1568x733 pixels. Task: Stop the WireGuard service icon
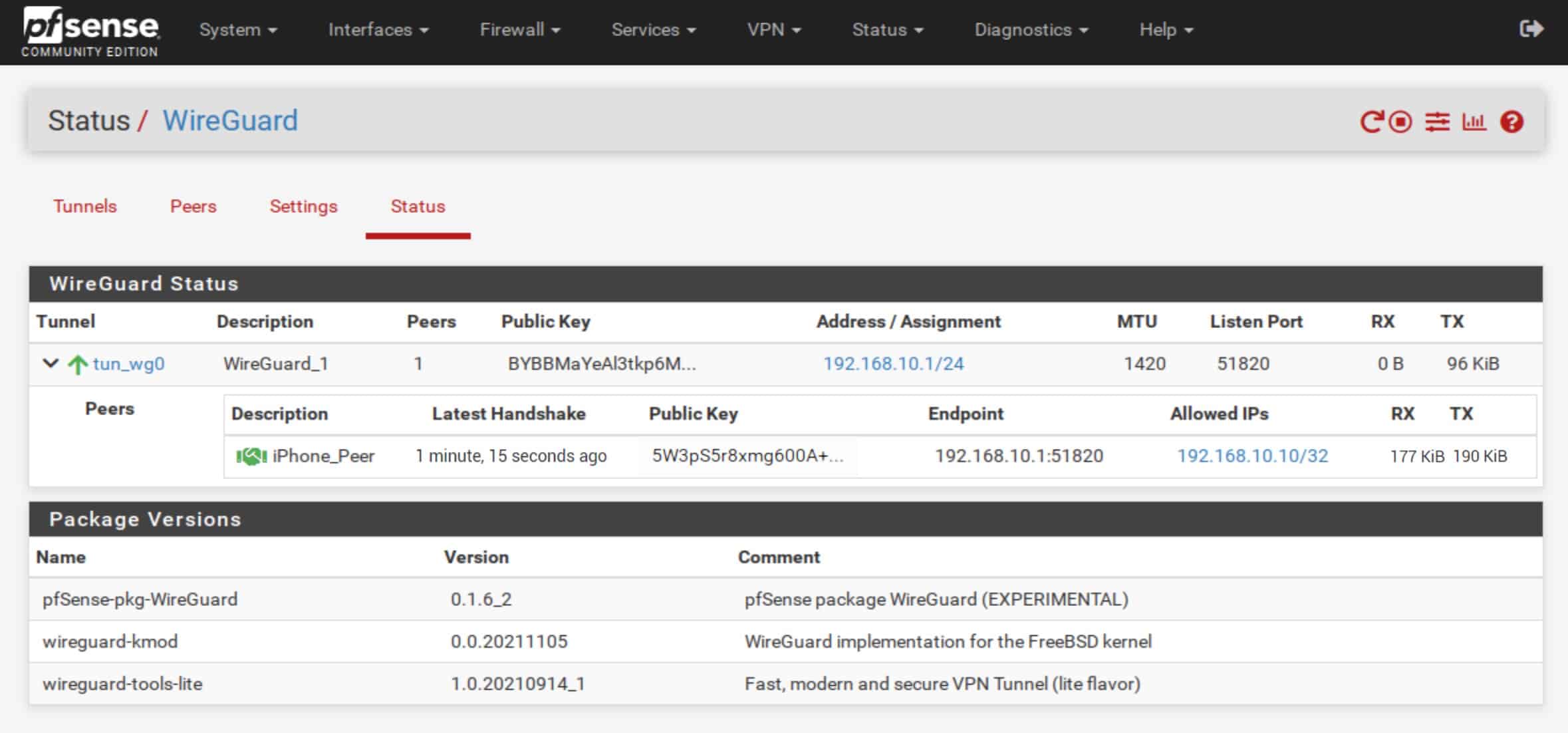point(1400,122)
